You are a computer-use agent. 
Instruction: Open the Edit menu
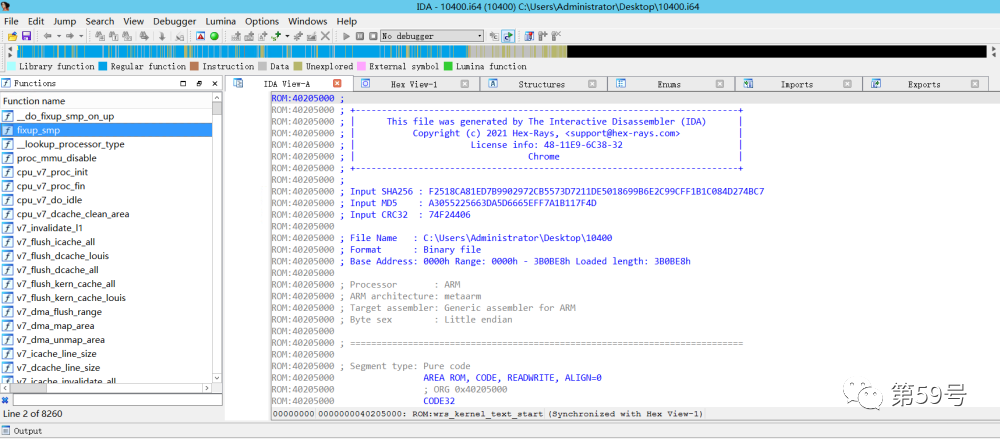pos(36,21)
